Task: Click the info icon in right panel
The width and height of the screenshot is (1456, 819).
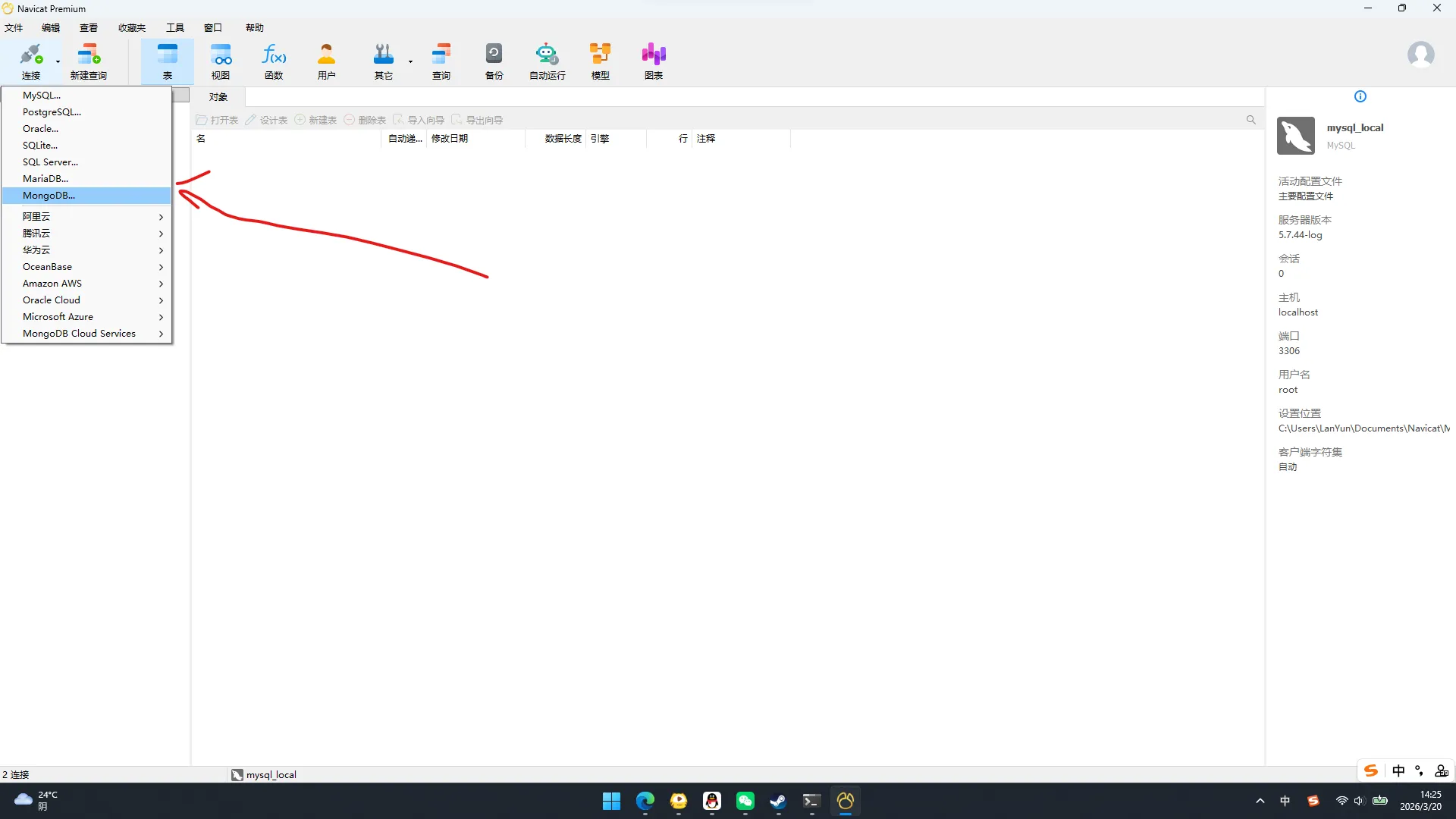Action: (1360, 96)
